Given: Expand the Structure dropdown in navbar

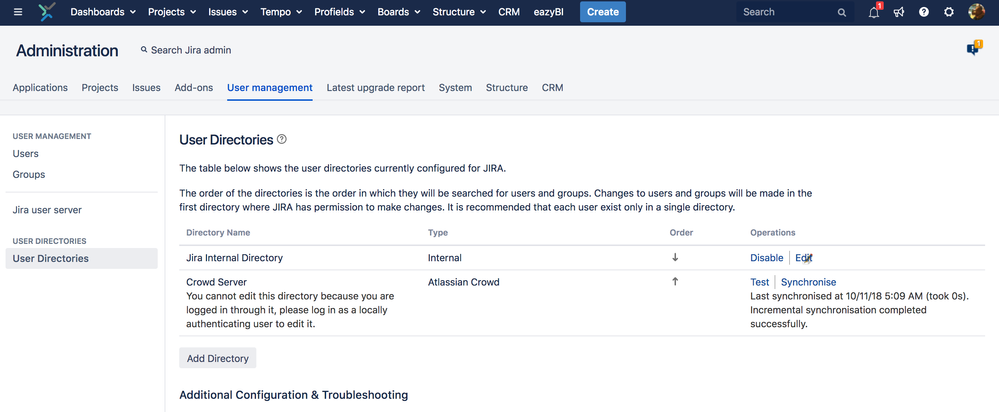Looking at the screenshot, I should tap(459, 11).
